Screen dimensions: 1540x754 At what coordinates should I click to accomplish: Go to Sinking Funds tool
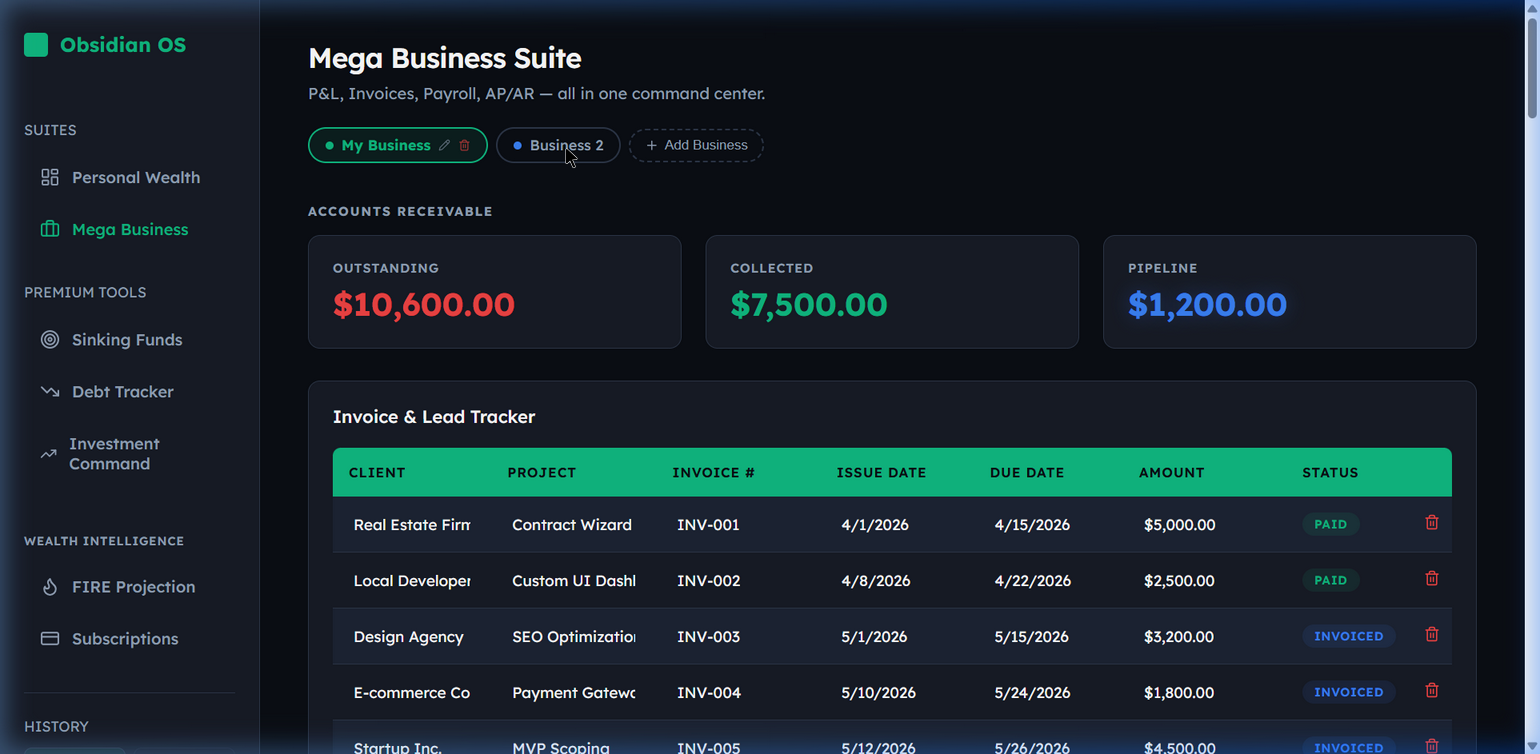(130, 339)
